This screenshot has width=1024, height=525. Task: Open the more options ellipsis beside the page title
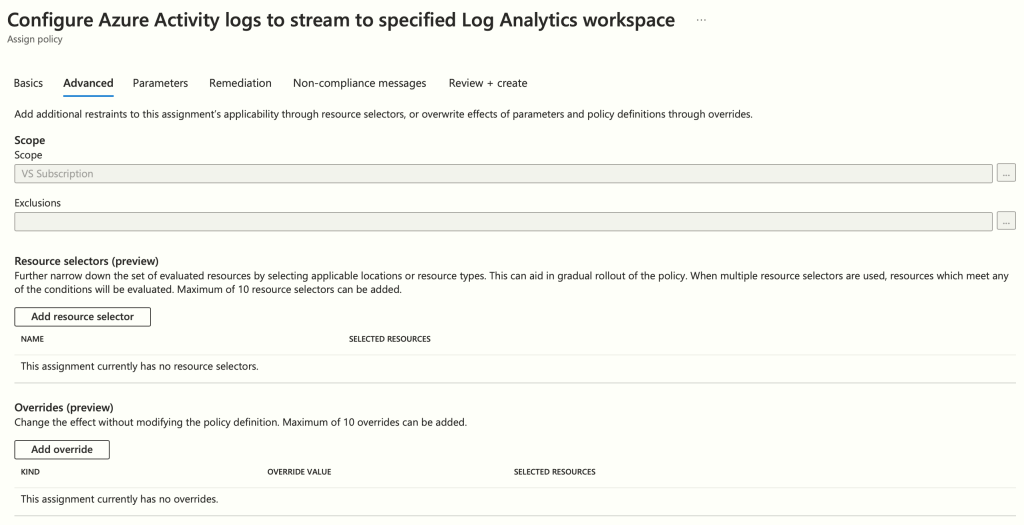tap(701, 20)
